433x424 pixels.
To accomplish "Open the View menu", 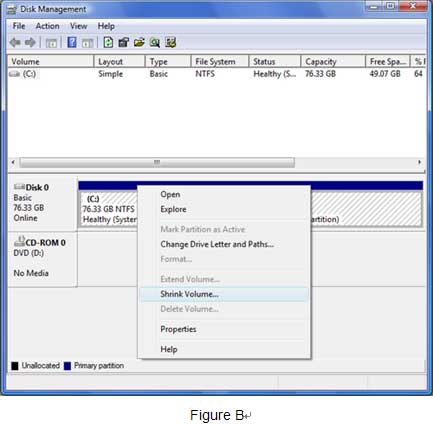I will pyautogui.click(x=79, y=26).
